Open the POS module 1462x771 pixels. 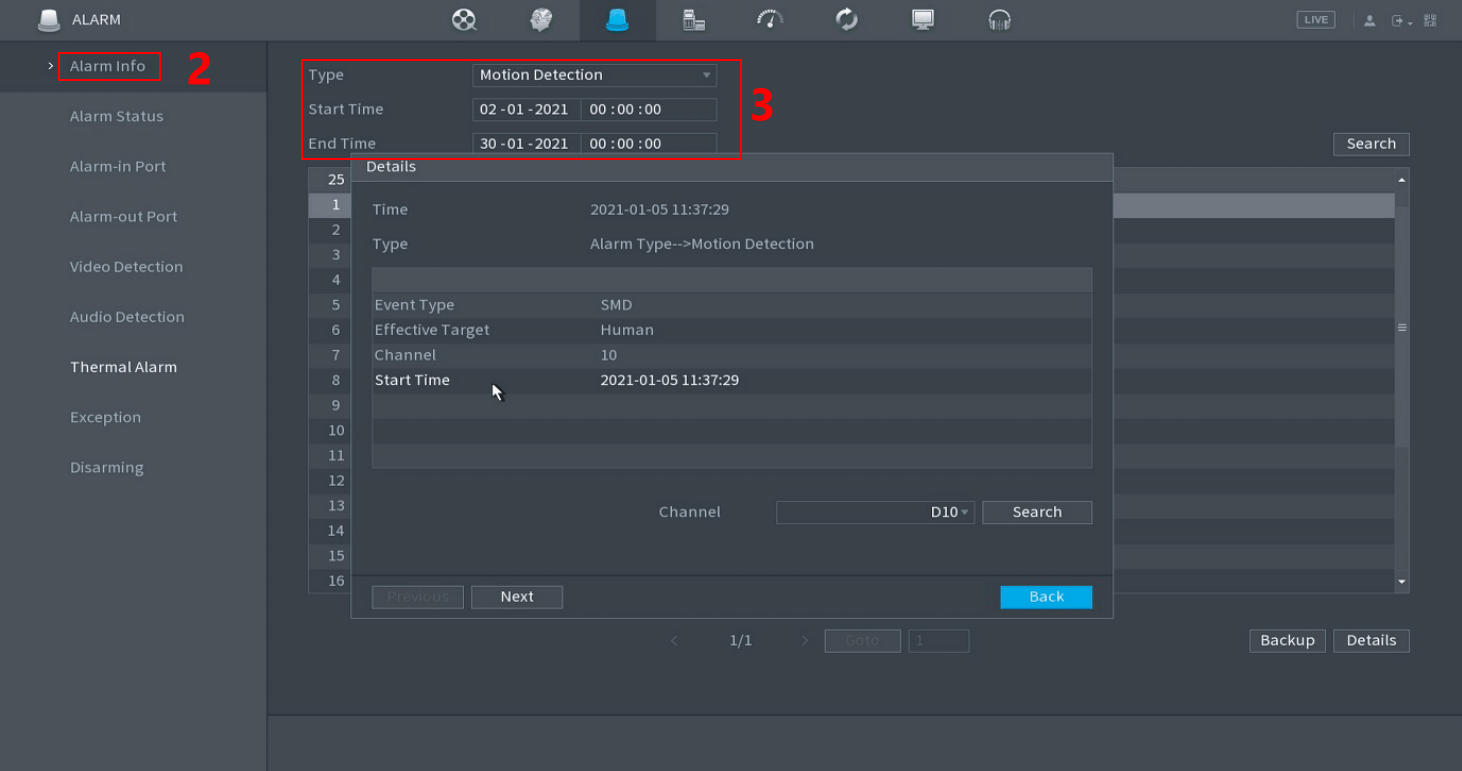pyautogui.click(x=694, y=19)
